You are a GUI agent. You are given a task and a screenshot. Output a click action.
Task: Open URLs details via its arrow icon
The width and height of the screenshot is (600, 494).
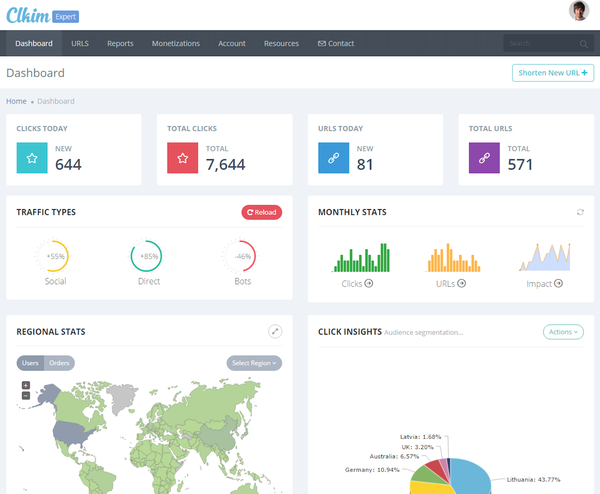coord(461,284)
